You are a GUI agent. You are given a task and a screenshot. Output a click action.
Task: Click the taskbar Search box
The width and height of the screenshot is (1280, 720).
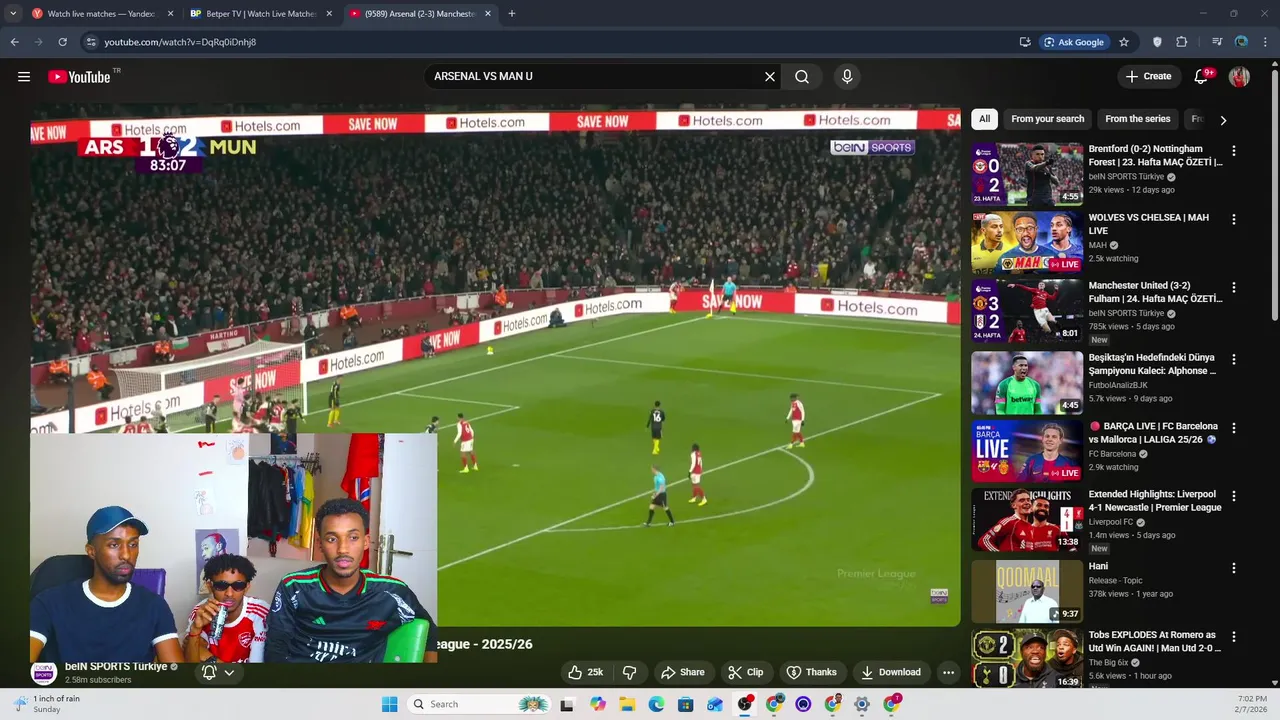(480, 704)
